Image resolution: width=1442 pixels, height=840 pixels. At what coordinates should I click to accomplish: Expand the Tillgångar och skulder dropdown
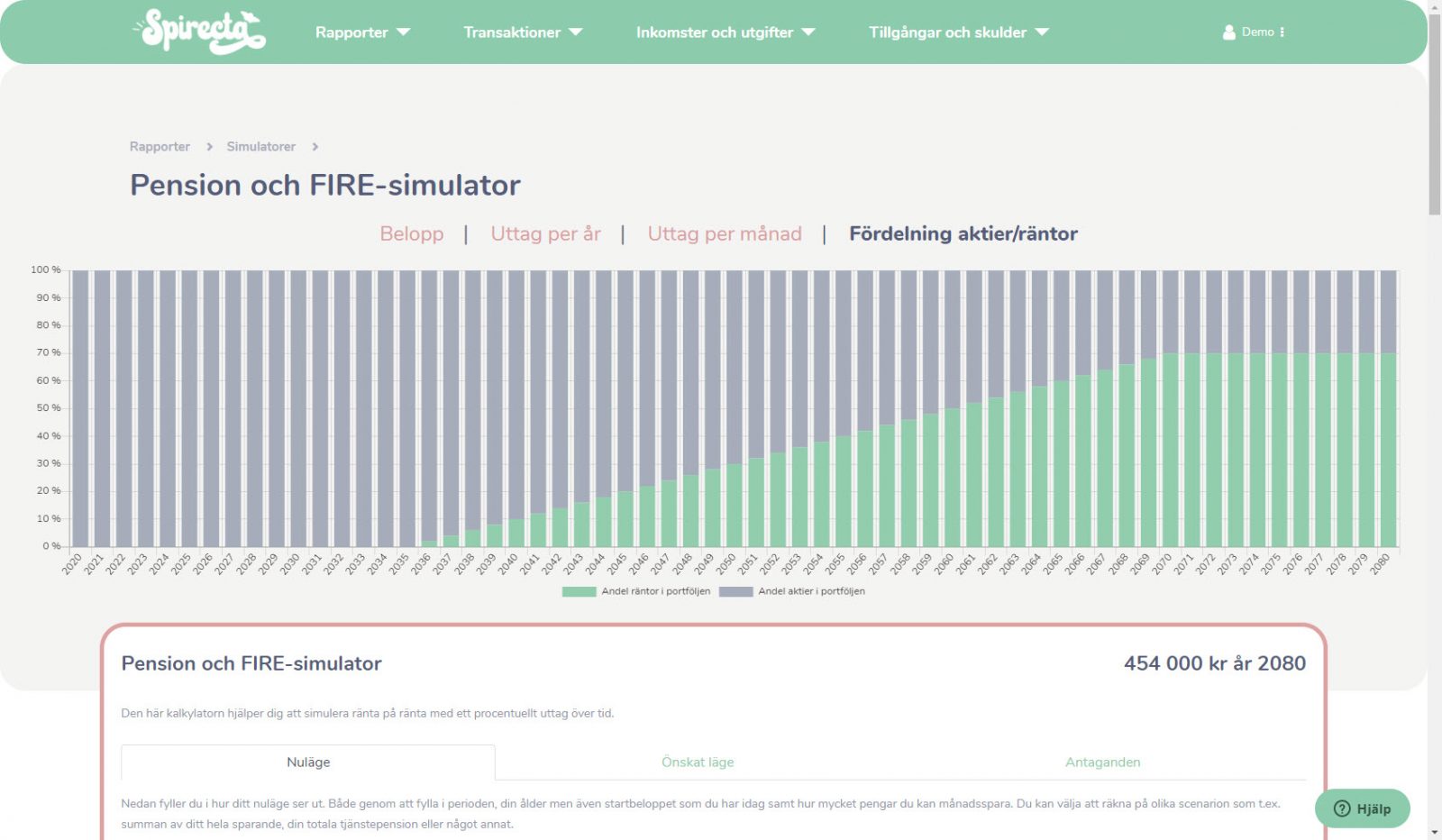[x=957, y=32]
